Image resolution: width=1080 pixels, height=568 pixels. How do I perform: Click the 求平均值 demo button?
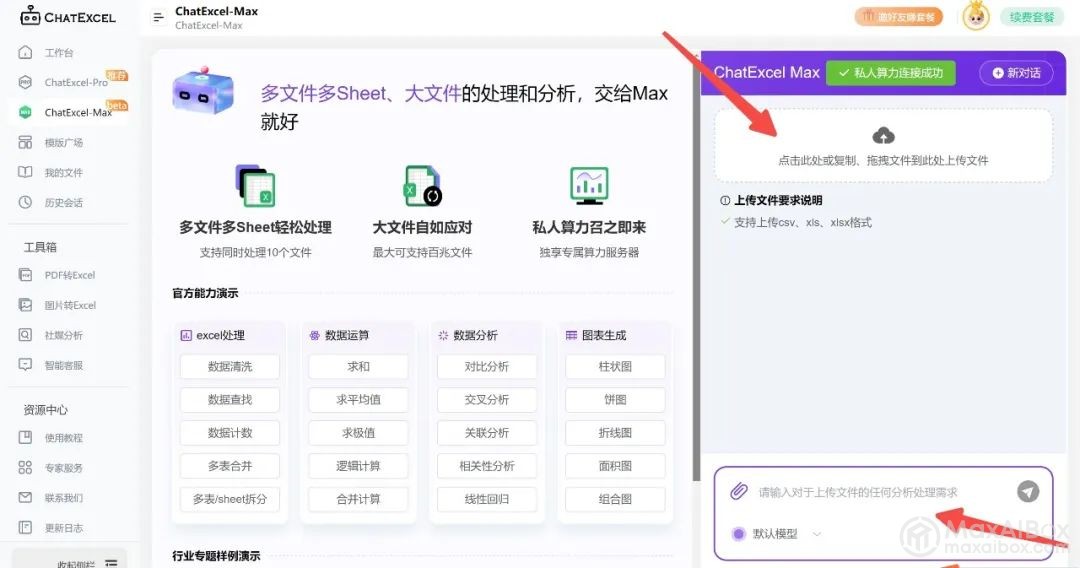tap(358, 400)
